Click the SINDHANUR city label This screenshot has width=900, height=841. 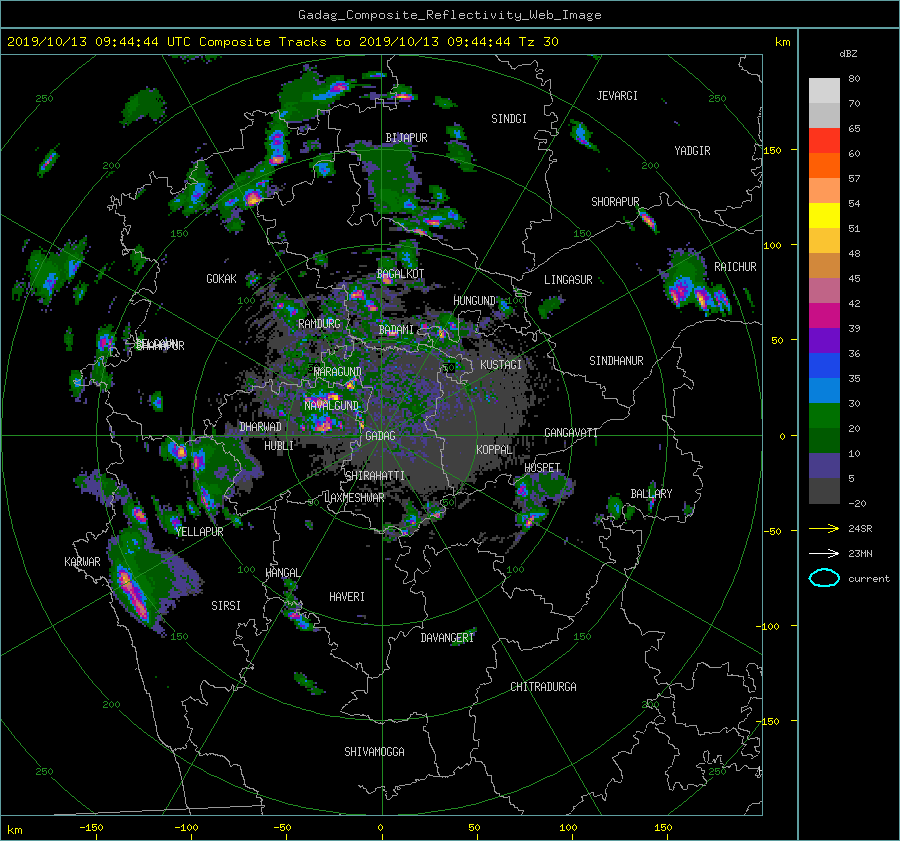(616, 361)
